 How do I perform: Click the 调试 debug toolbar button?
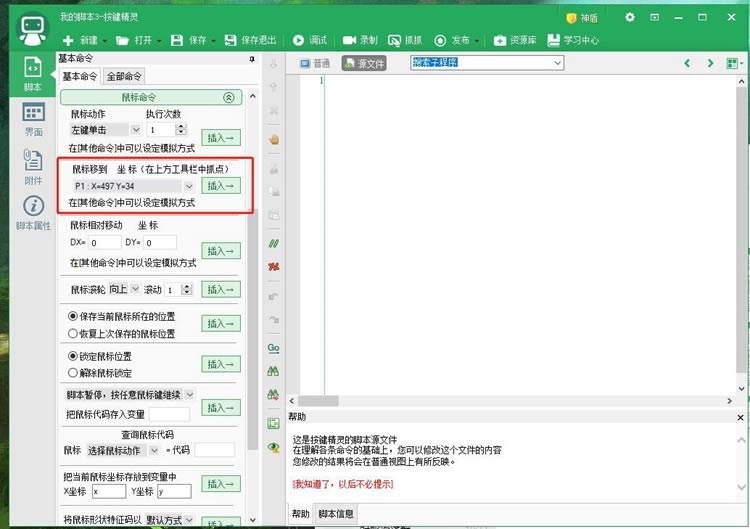click(310, 40)
